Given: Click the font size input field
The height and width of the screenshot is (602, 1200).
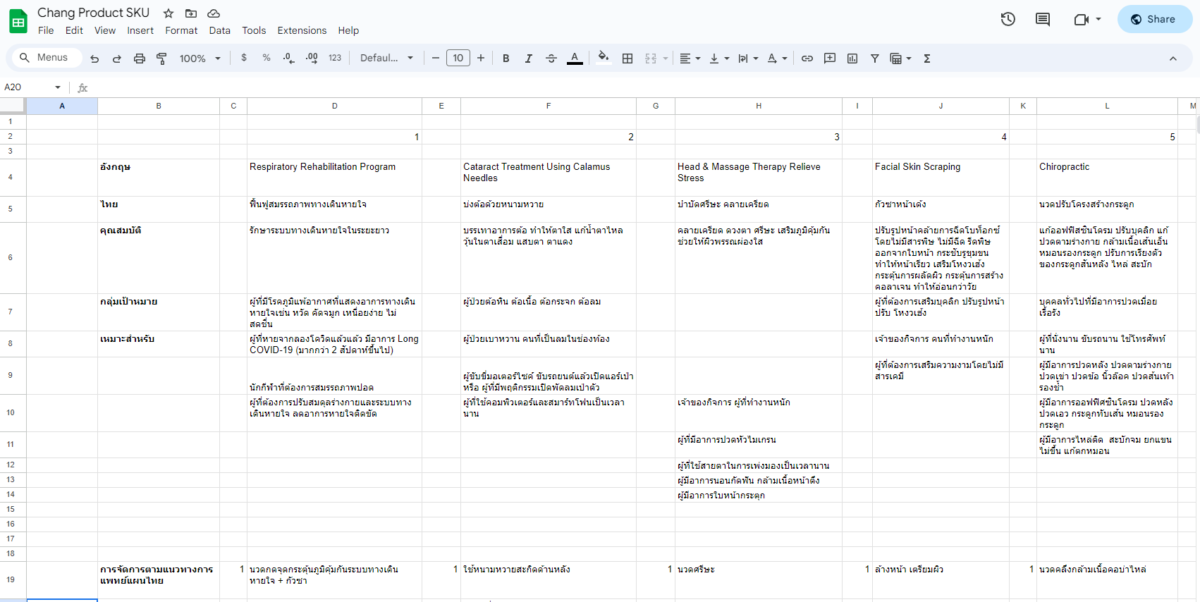Looking at the screenshot, I should coord(458,58).
